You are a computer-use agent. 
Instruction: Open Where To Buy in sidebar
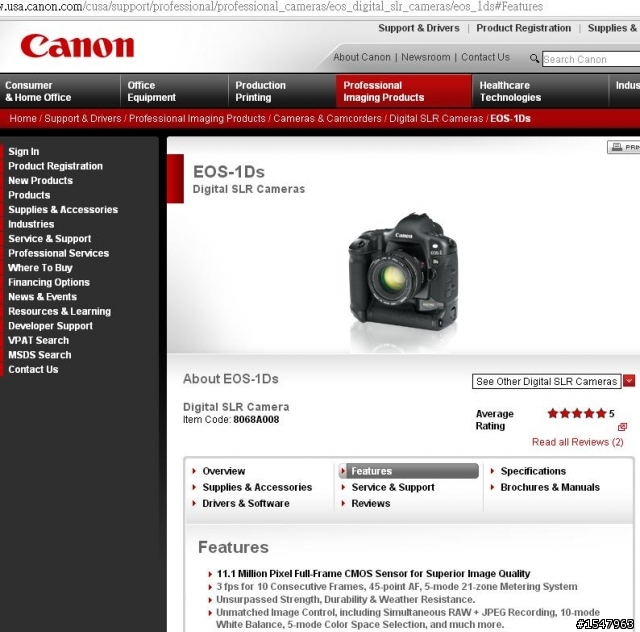click(x=40, y=268)
